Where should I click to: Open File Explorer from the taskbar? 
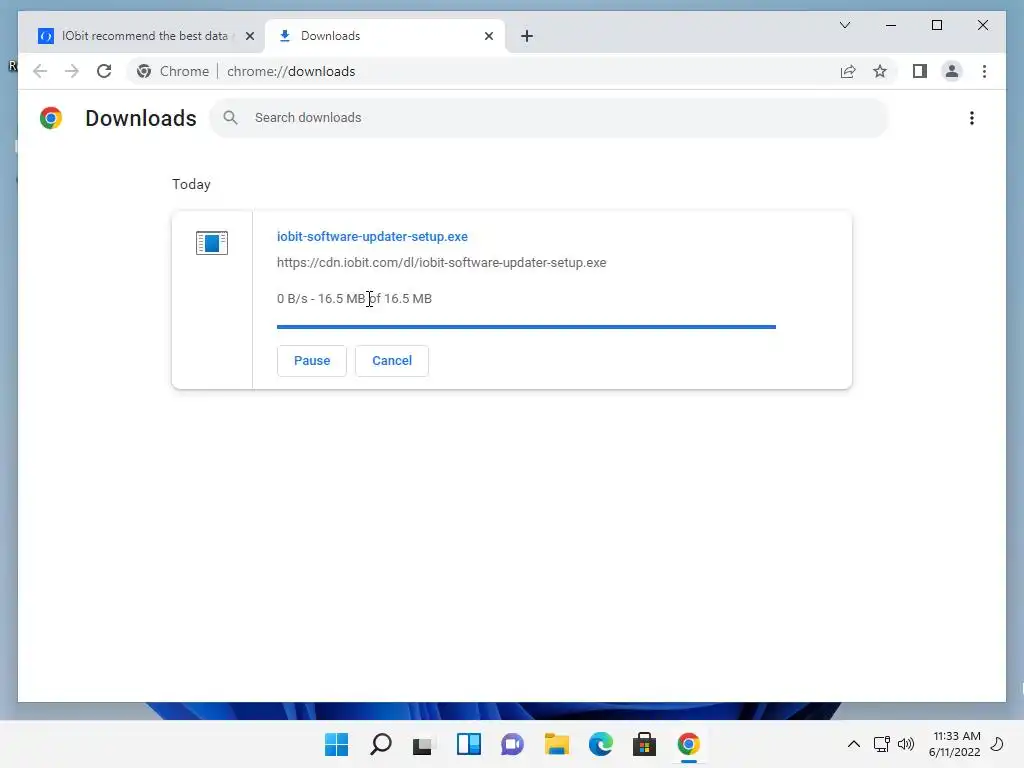pos(556,744)
